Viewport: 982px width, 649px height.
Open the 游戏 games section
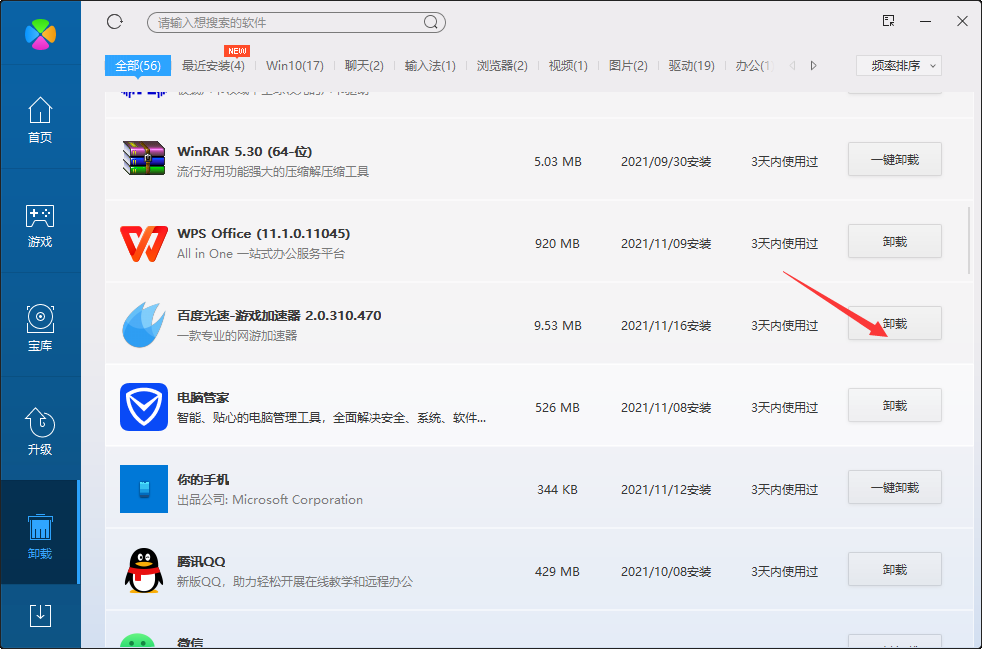click(40, 225)
